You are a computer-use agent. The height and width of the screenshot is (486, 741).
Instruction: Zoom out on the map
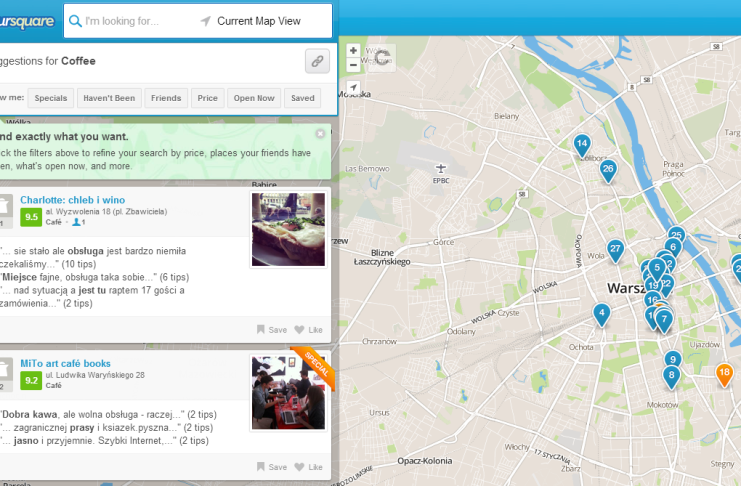(353, 65)
